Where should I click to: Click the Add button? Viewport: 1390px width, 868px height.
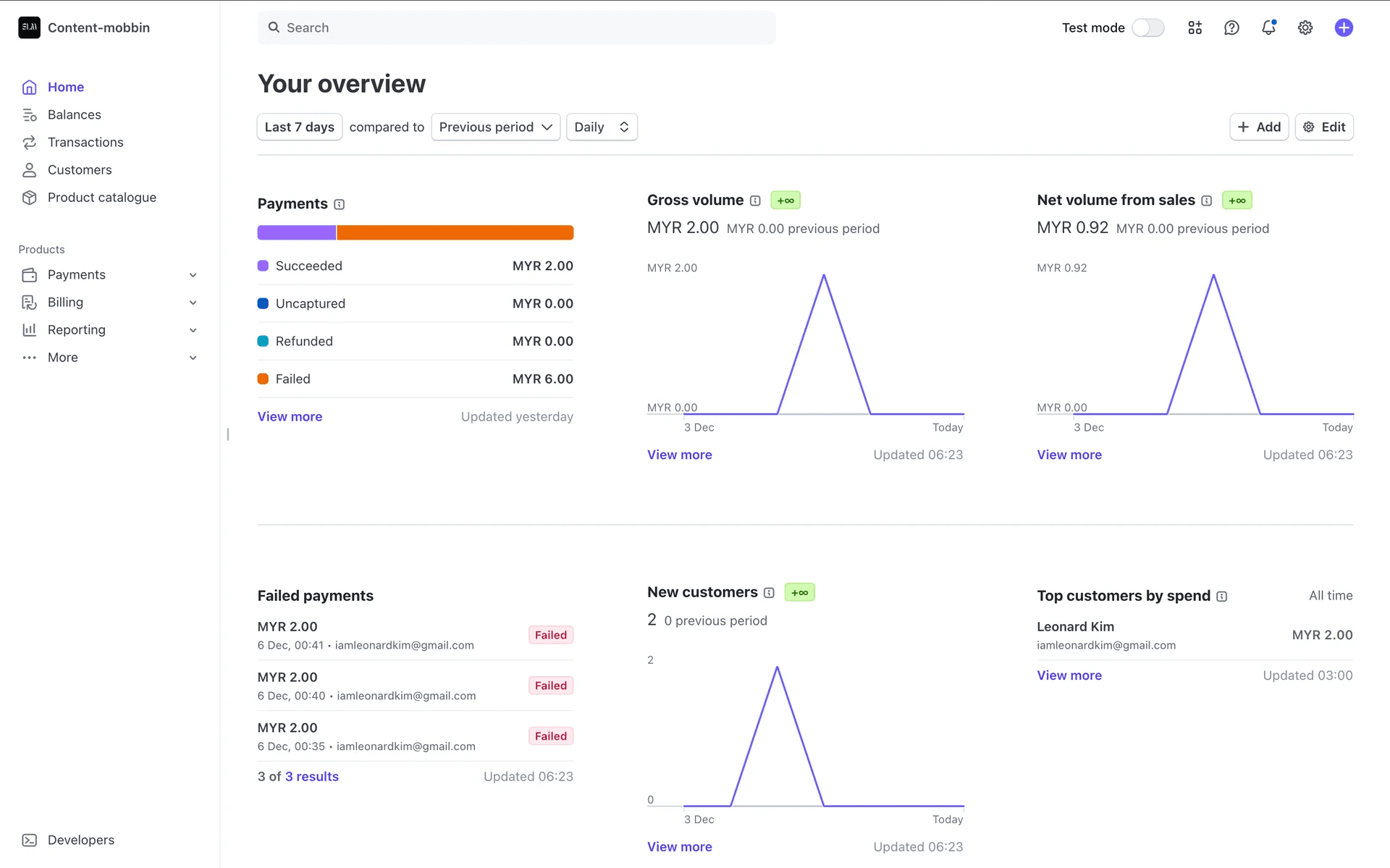(1259, 127)
